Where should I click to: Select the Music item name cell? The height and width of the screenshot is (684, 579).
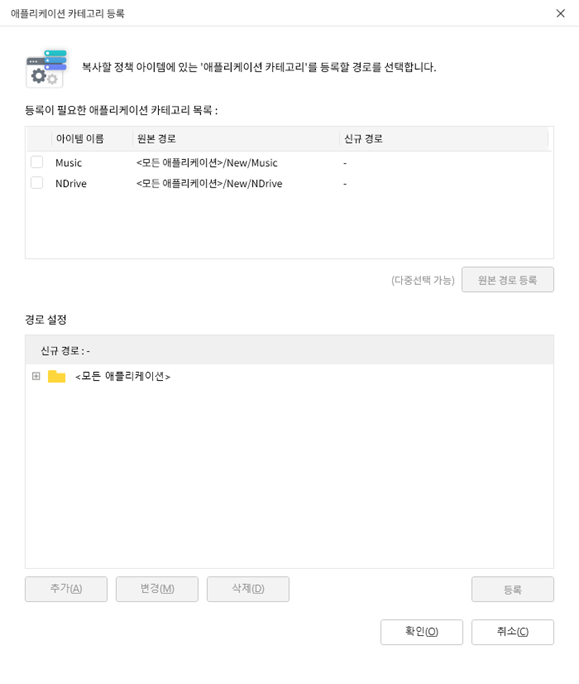[69, 163]
